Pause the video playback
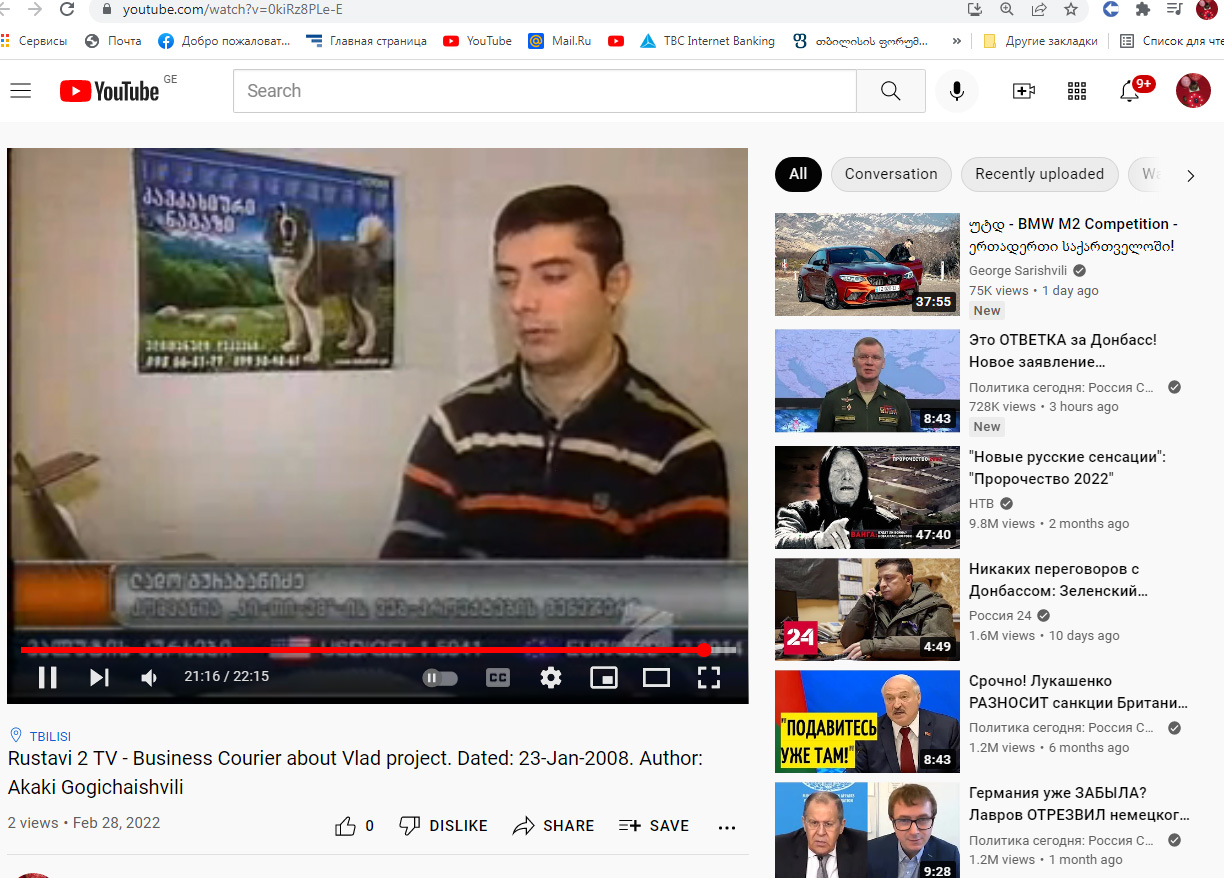 (x=47, y=677)
